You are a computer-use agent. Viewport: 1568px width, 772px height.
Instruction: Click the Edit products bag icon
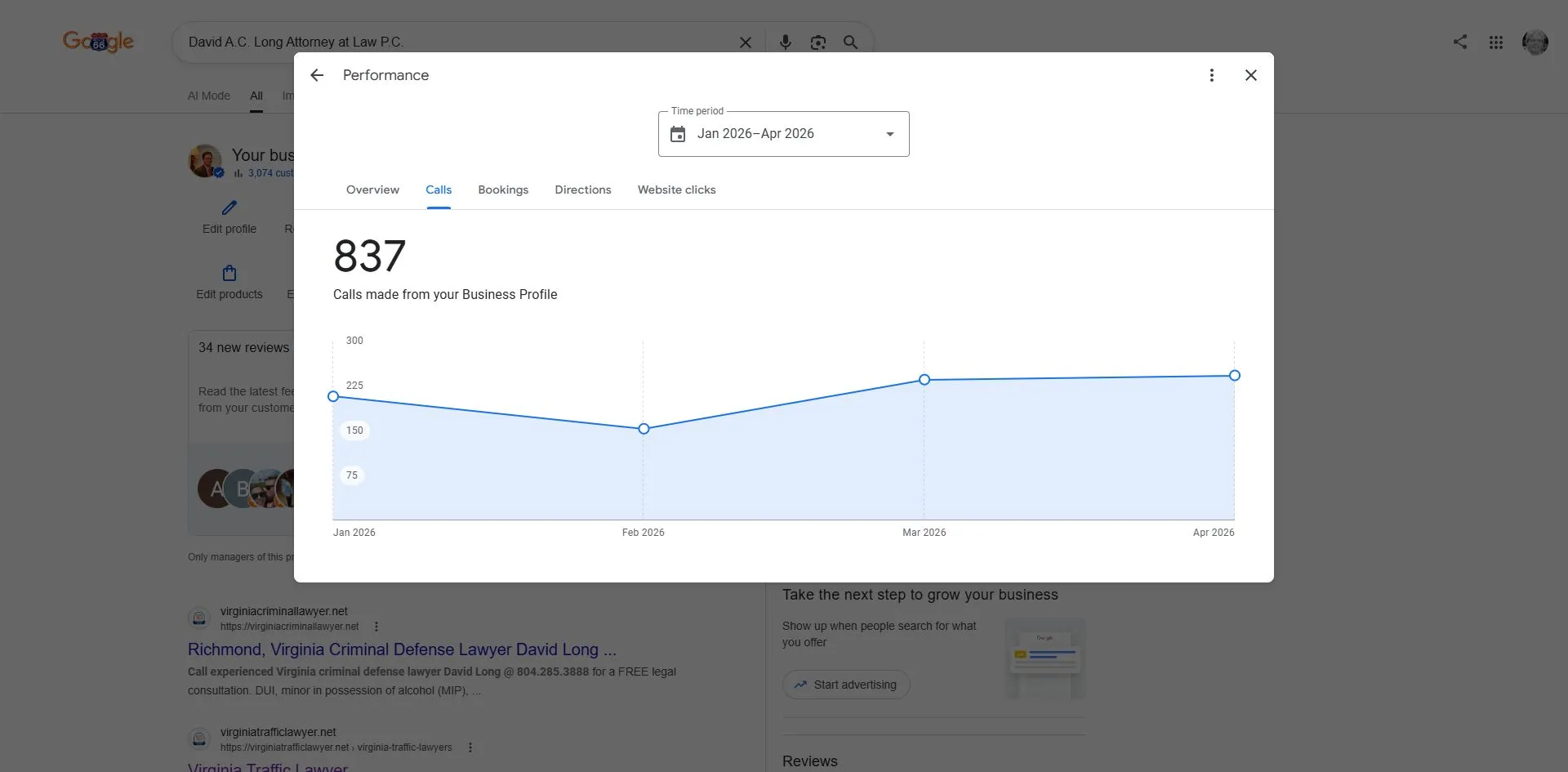pos(229,273)
